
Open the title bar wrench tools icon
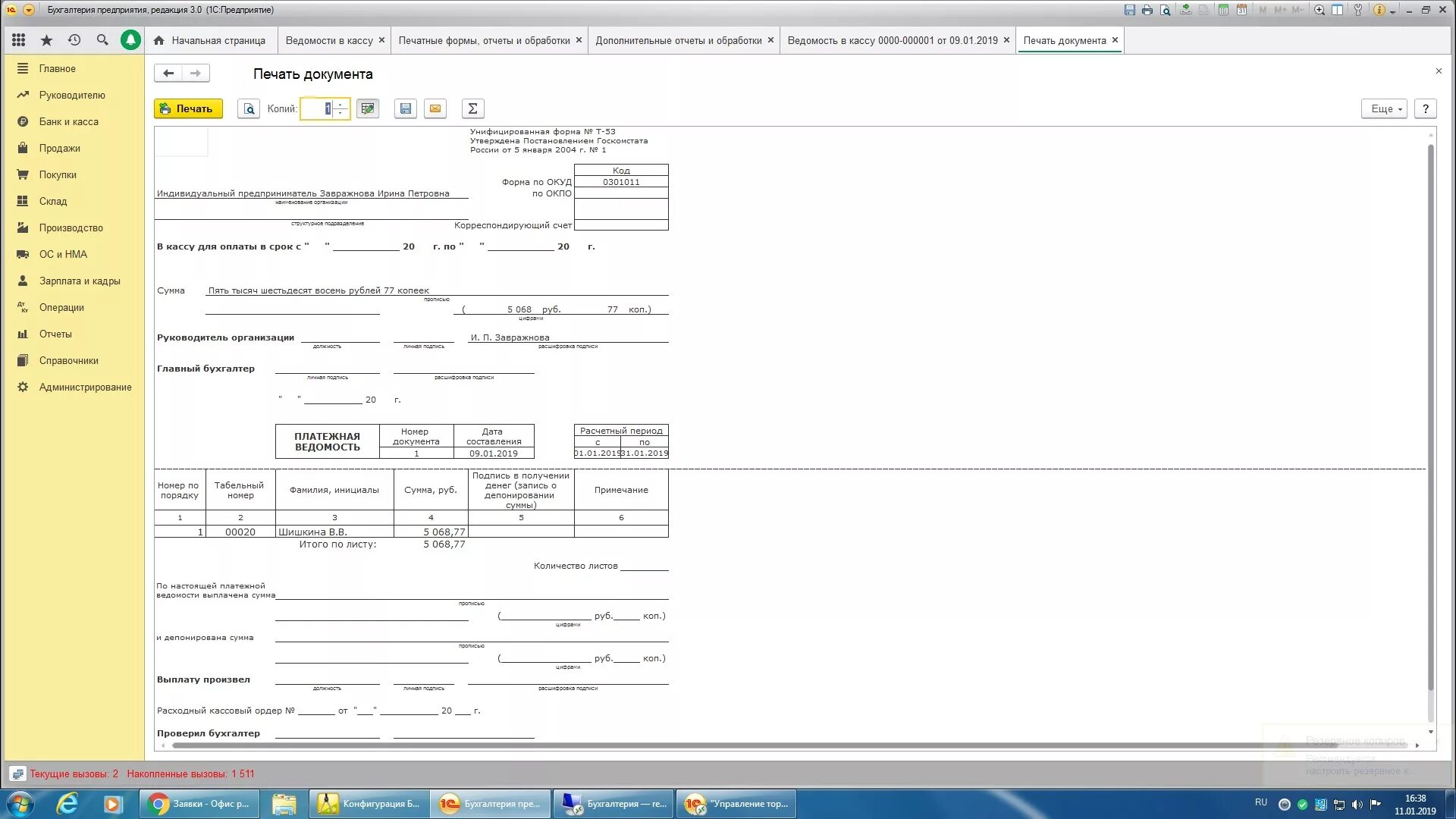[1357, 10]
